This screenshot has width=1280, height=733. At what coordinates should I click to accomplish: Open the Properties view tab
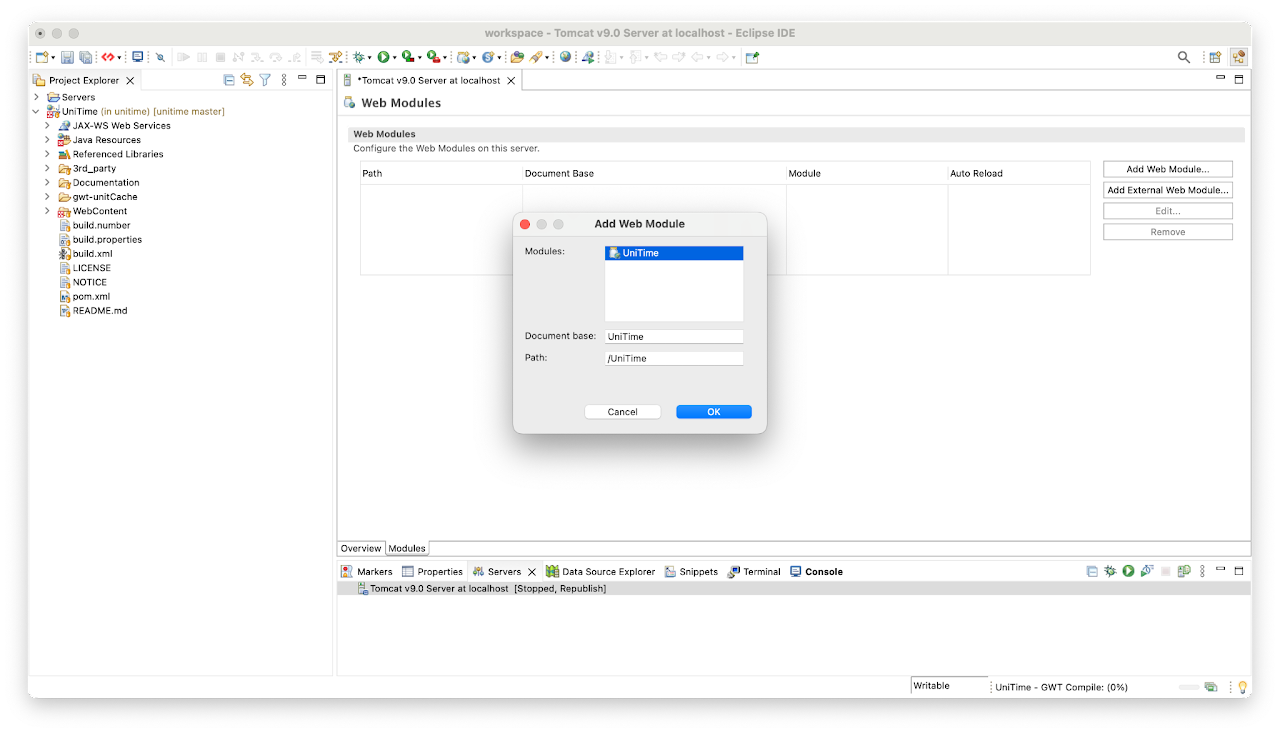coord(433,571)
